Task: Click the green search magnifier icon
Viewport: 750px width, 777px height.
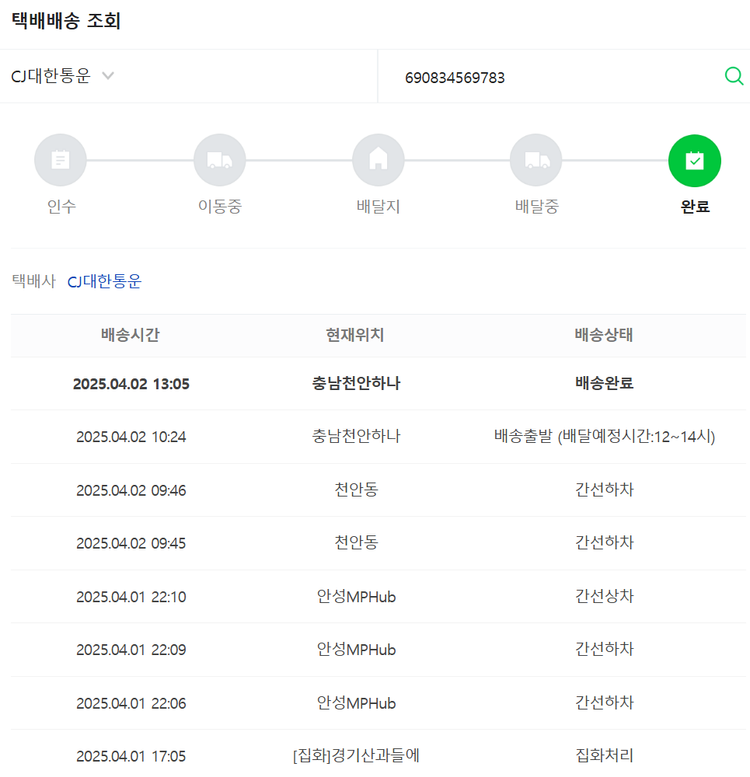Action: [733, 76]
